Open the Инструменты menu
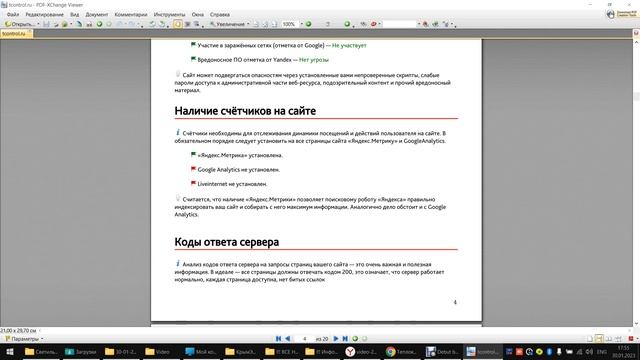Image resolution: width=640 pixels, height=360 pixels. pyautogui.click(x=169, y=14)
